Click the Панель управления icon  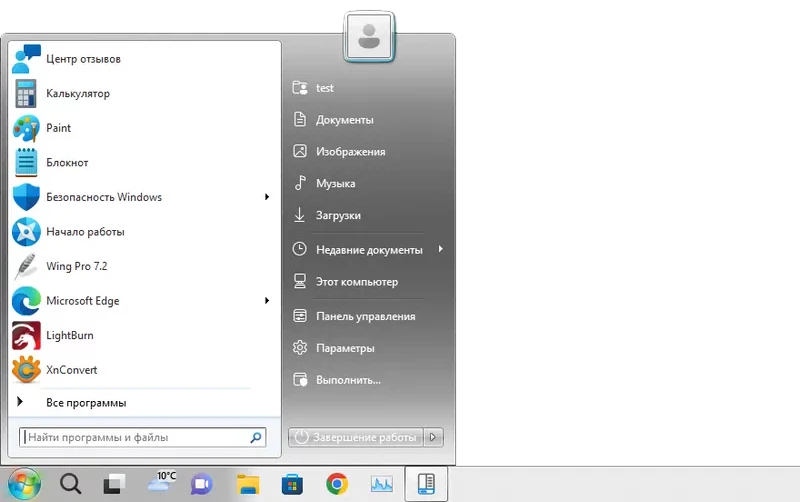[x=300, y=316]
